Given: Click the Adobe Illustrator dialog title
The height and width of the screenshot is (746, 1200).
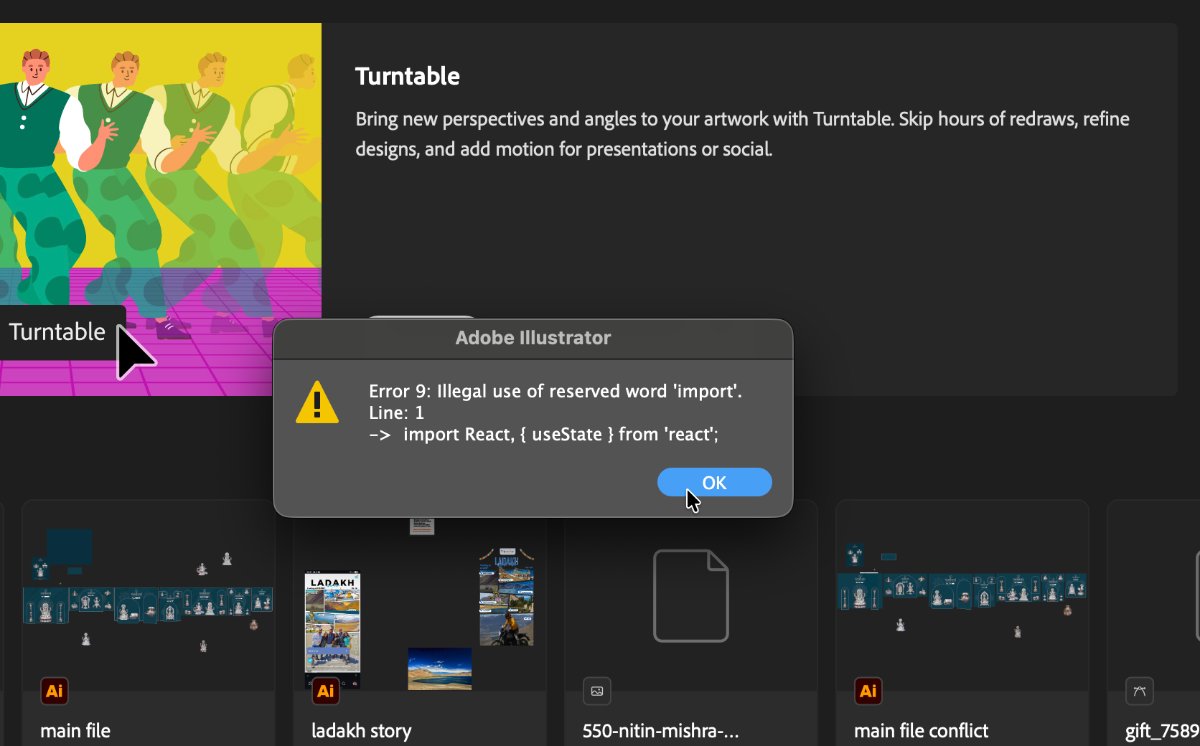Looking at the screenshot, I should tap(533, 338).
